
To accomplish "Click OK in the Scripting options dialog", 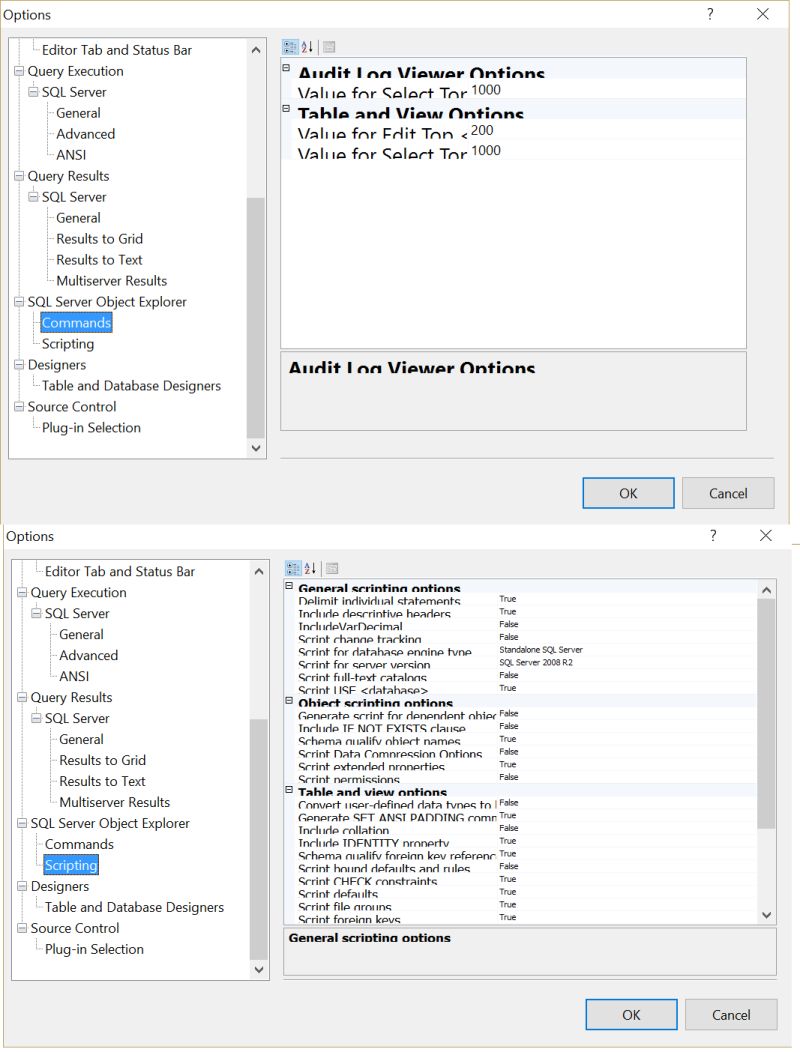I will (630, 1014).
